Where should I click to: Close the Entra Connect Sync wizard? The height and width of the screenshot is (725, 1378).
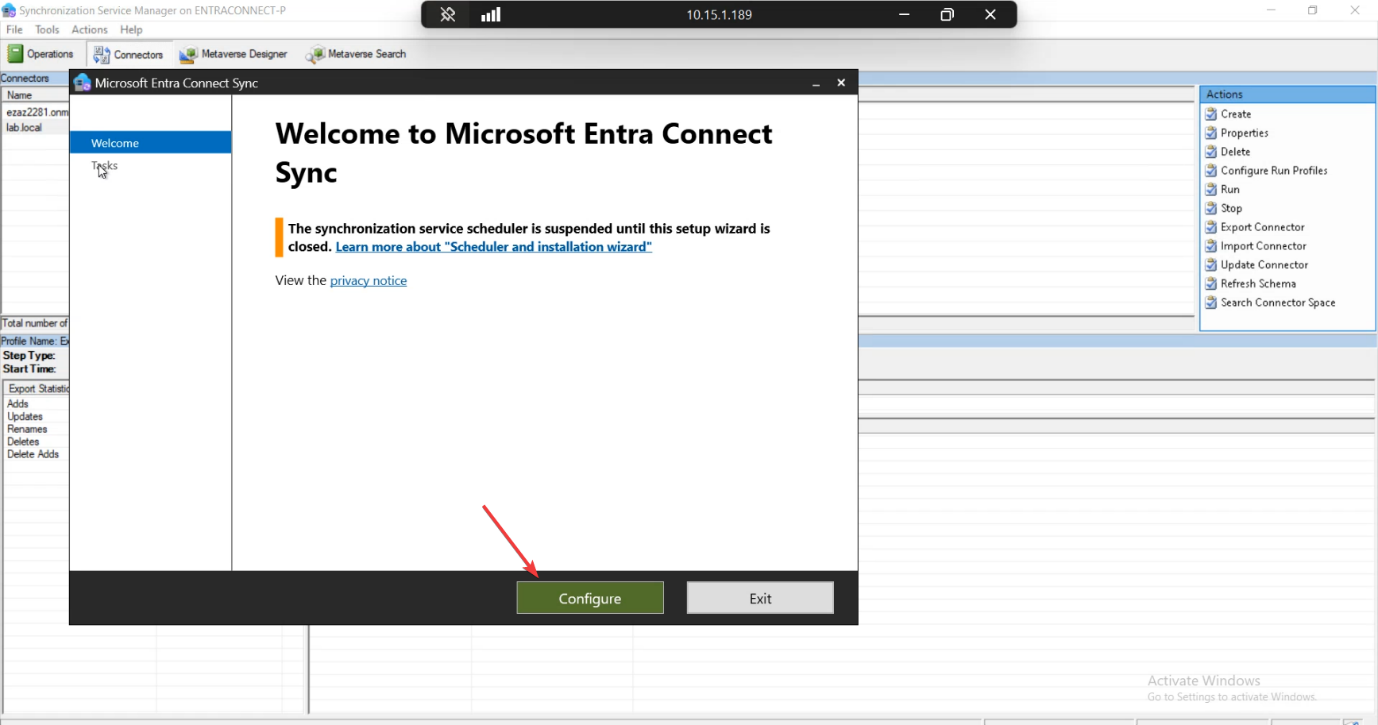click(x=841, y=83)
